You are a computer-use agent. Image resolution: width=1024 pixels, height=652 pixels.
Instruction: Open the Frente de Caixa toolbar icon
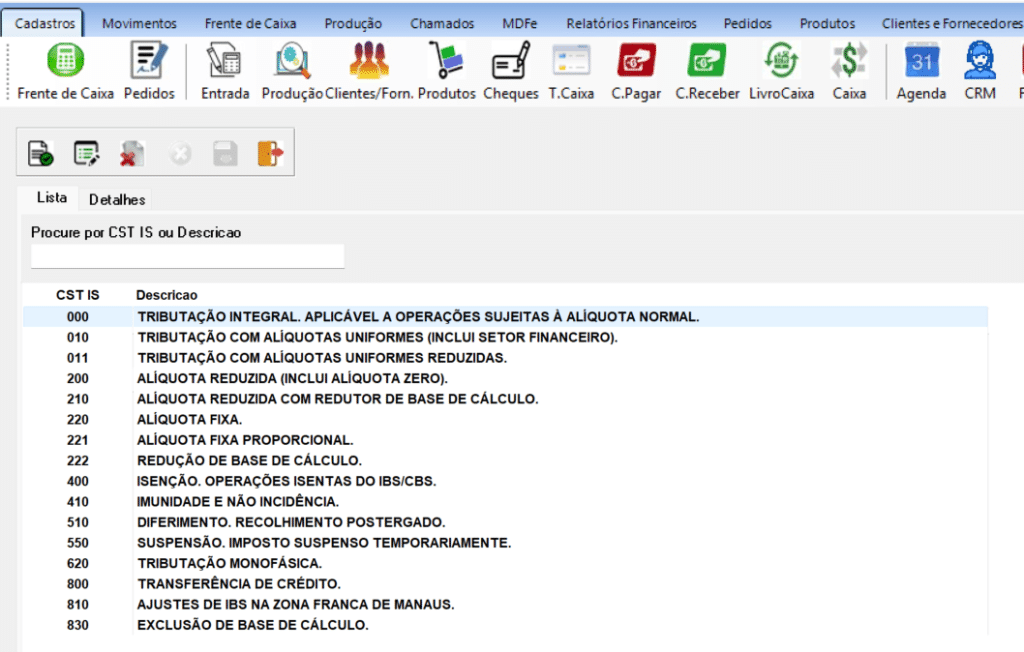(x=66, y=62)
